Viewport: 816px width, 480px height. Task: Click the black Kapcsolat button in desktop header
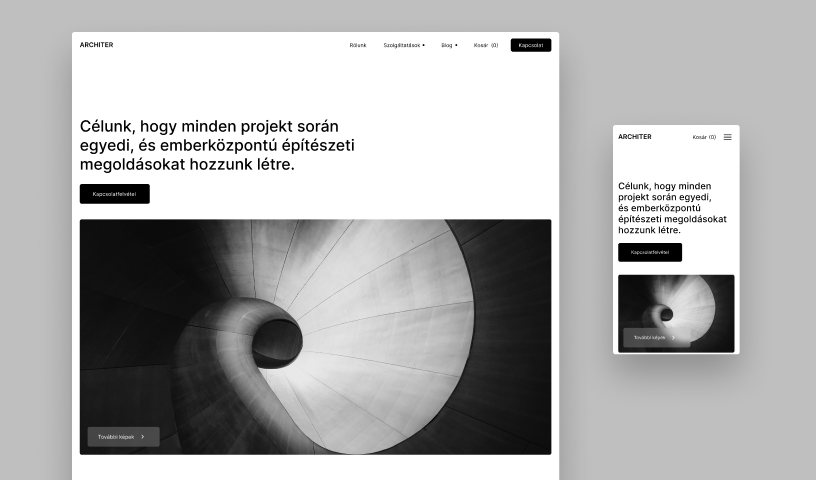[x=530, y=45]
